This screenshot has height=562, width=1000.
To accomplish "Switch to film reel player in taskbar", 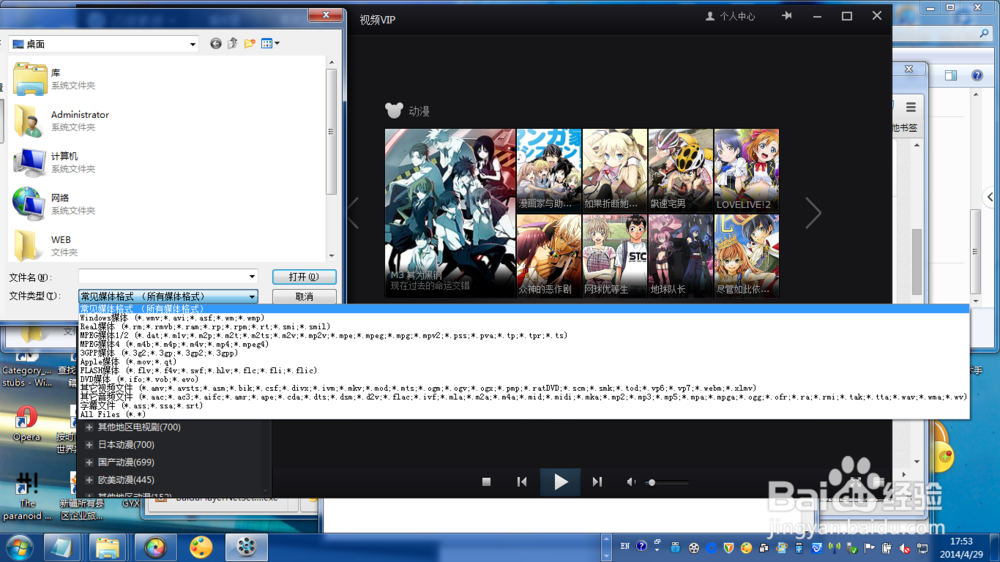I will point(246,547).
